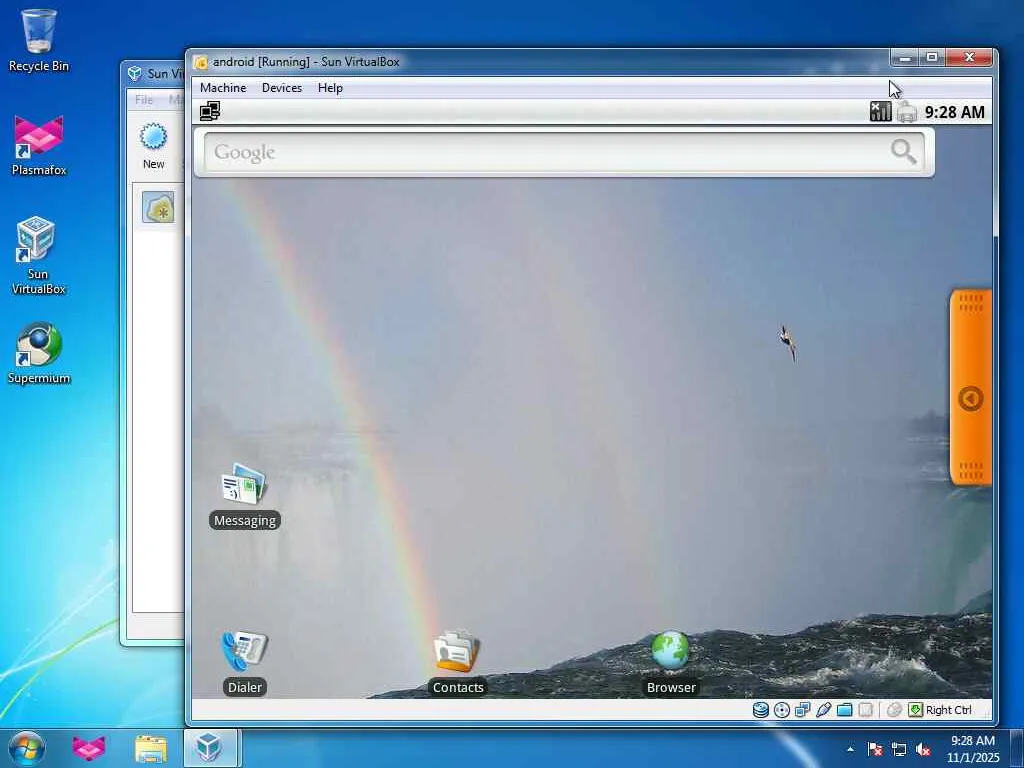This screenshot has width=1024, height=768.
Task: Click the Plasmafox taskbar icon
Action: click(x=89, y=748)
